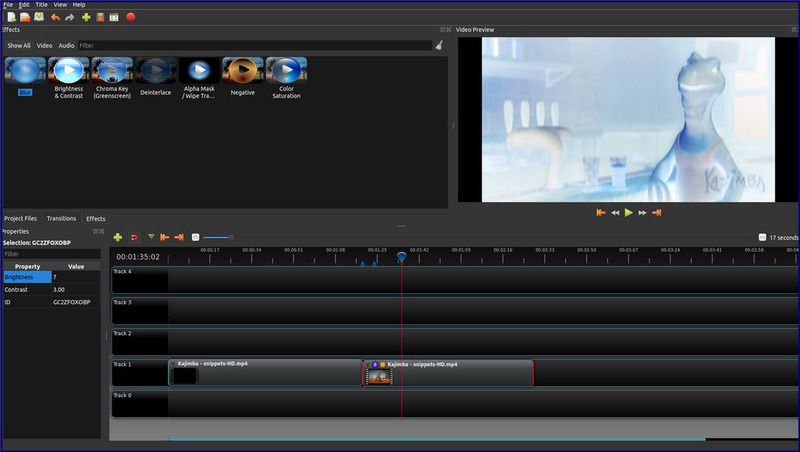The width and height of the screenshot is (800, 452).
Task: Click the clear filter broom icon in the Effects panel
Action: point(439,45)
